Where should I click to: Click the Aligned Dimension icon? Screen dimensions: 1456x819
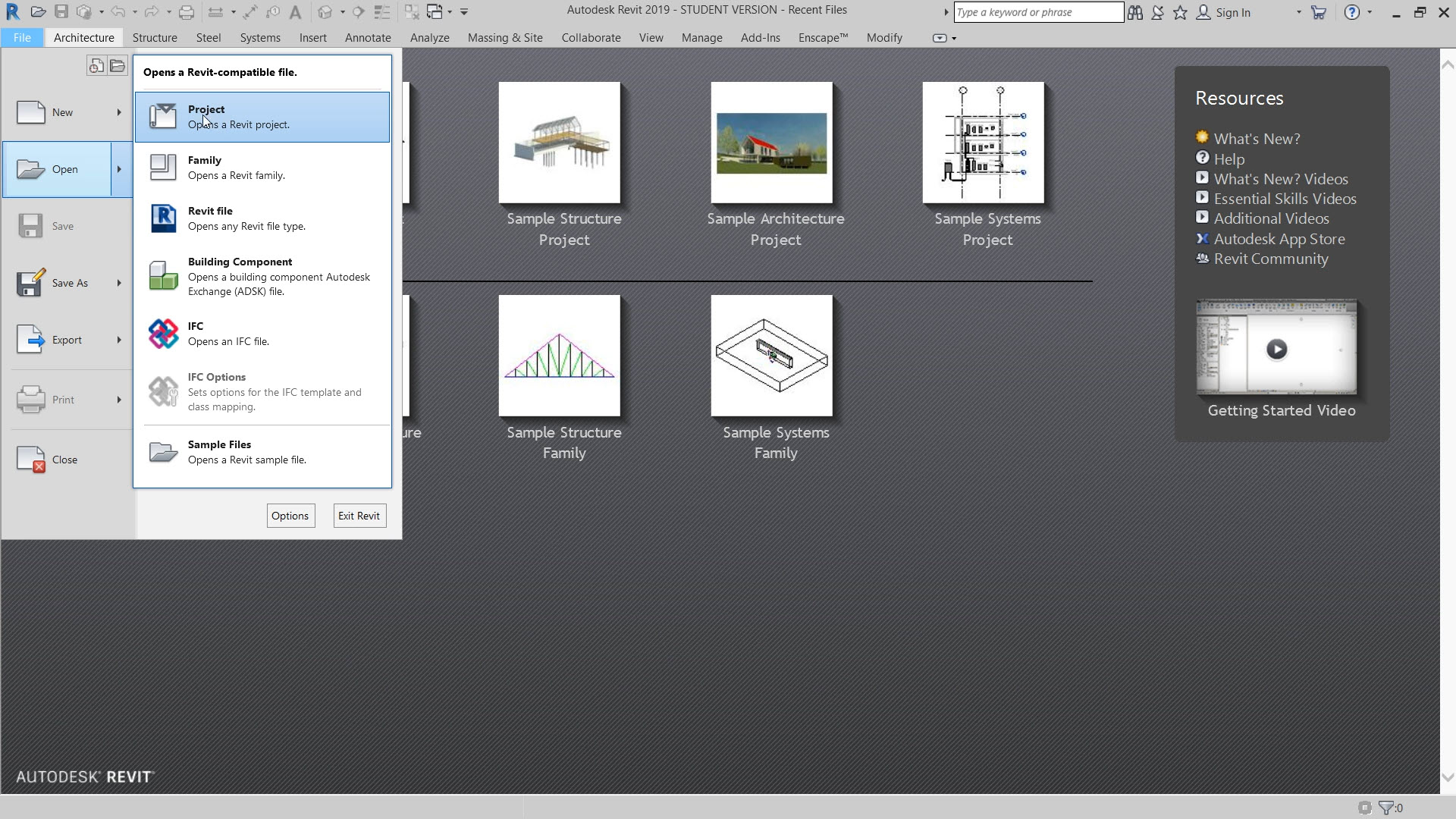point(250,12)
